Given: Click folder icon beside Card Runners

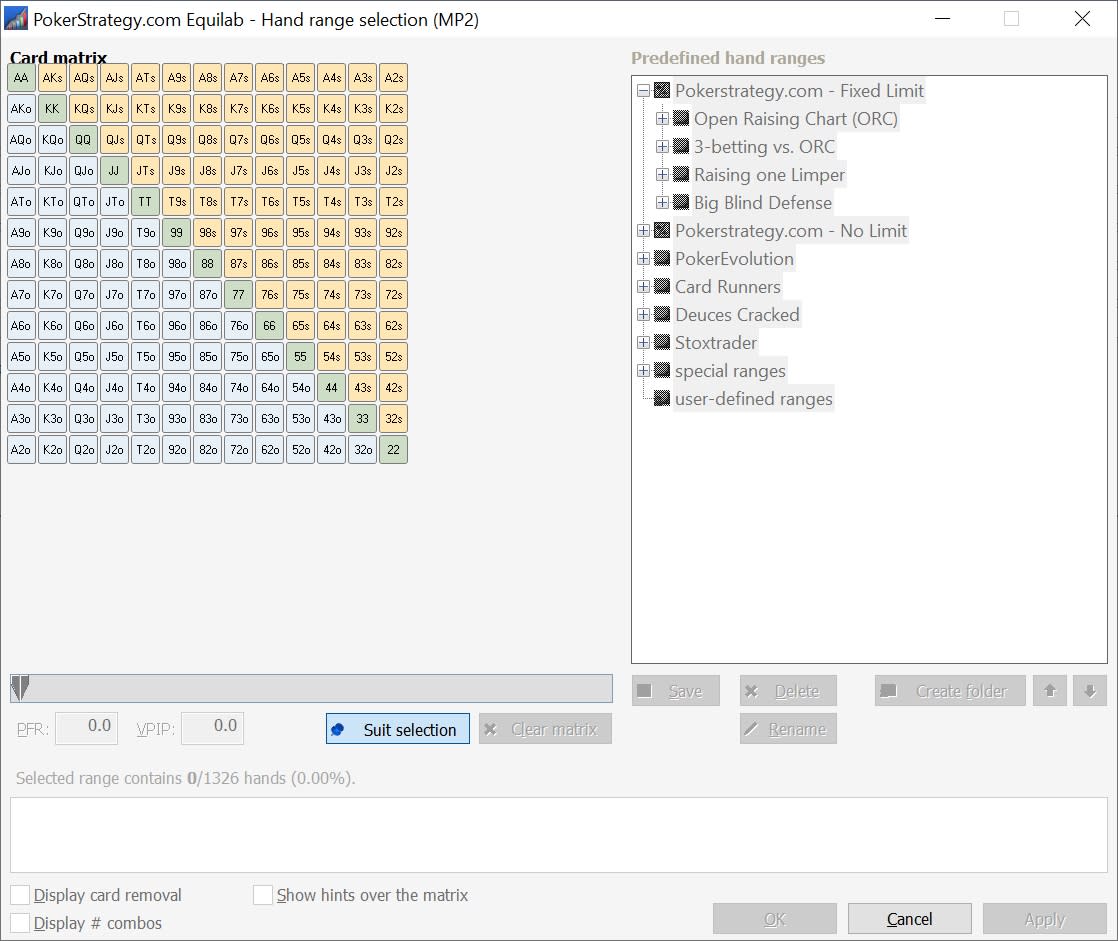Looking at the screenshot, I should click(662, 286).
